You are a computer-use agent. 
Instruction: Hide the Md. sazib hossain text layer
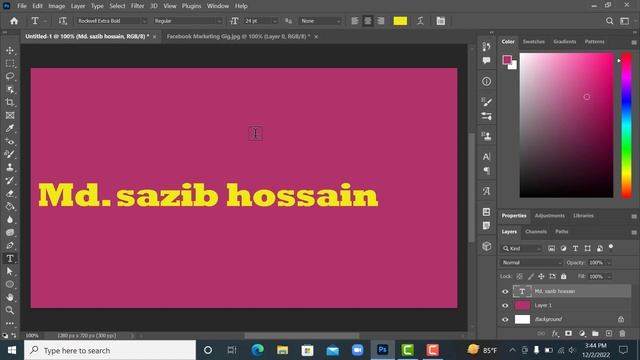point(505,291)
